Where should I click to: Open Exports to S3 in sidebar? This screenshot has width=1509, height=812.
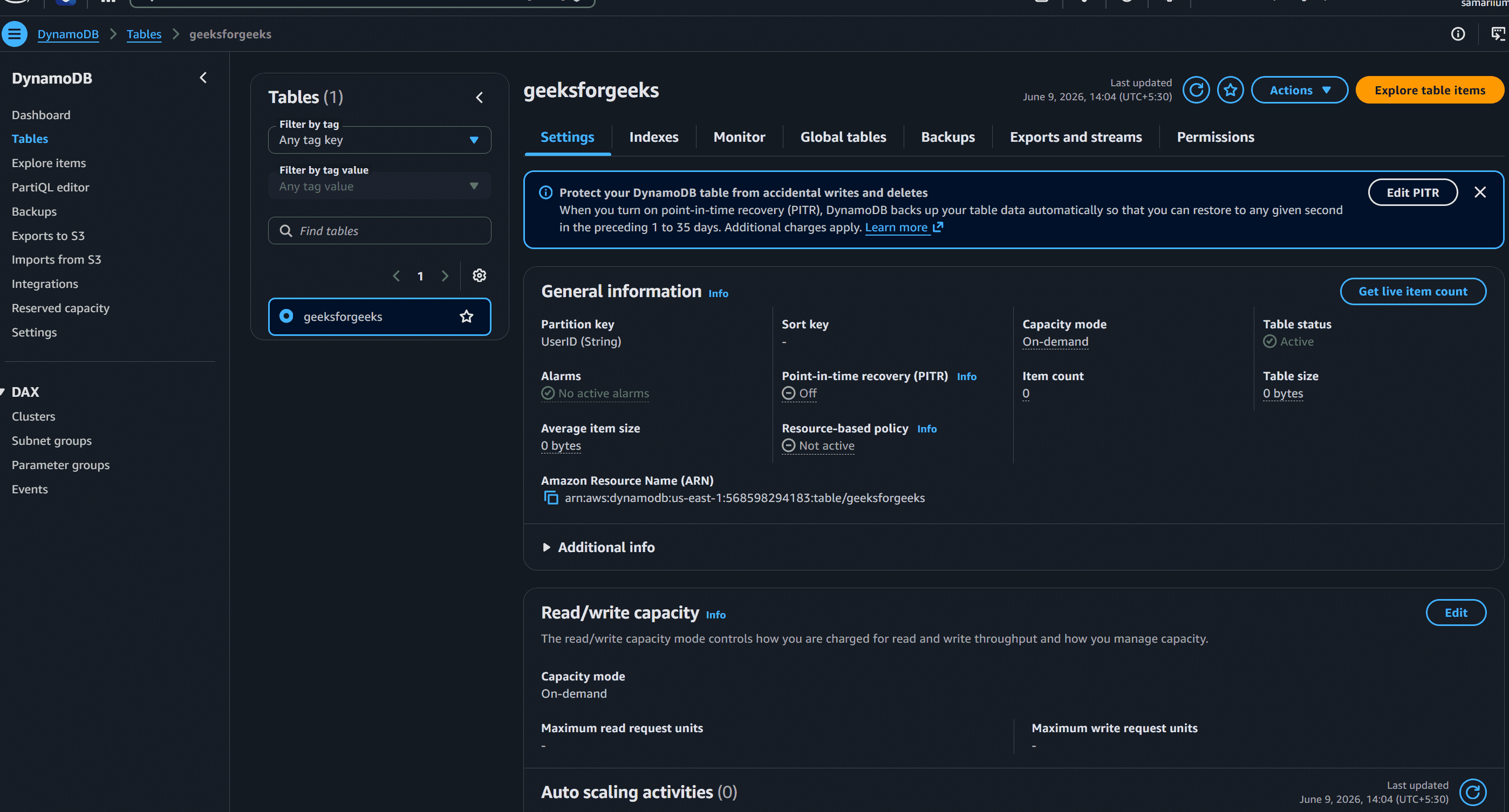[x=48, y=235]
